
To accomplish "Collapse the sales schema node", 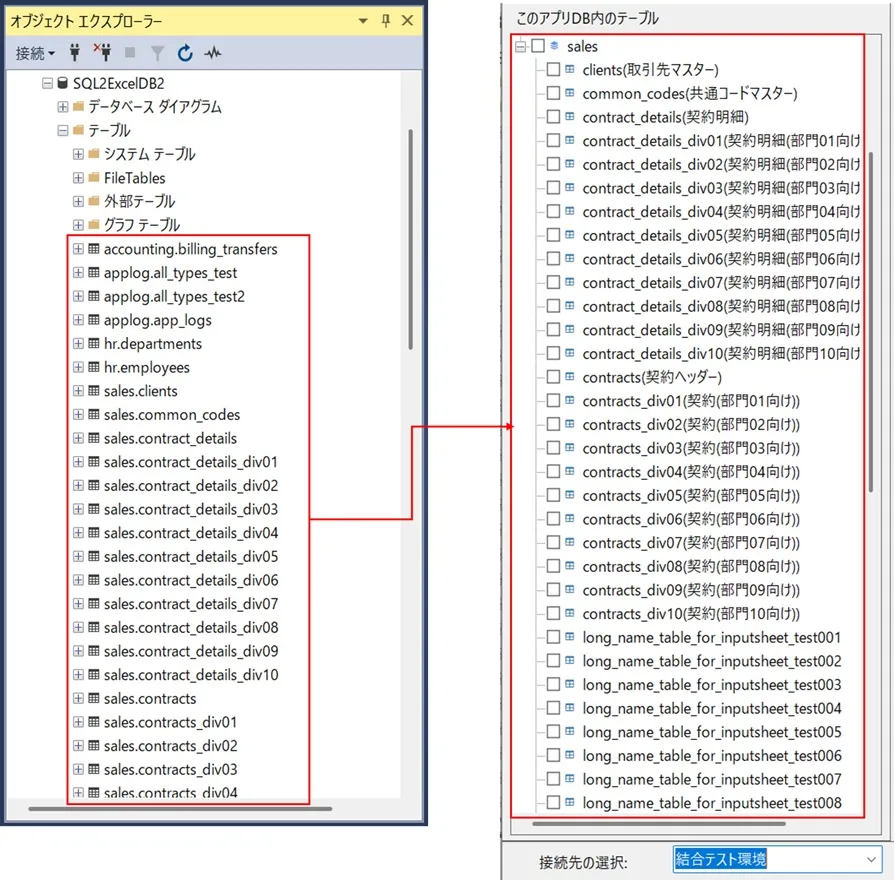I will [521, 46].
